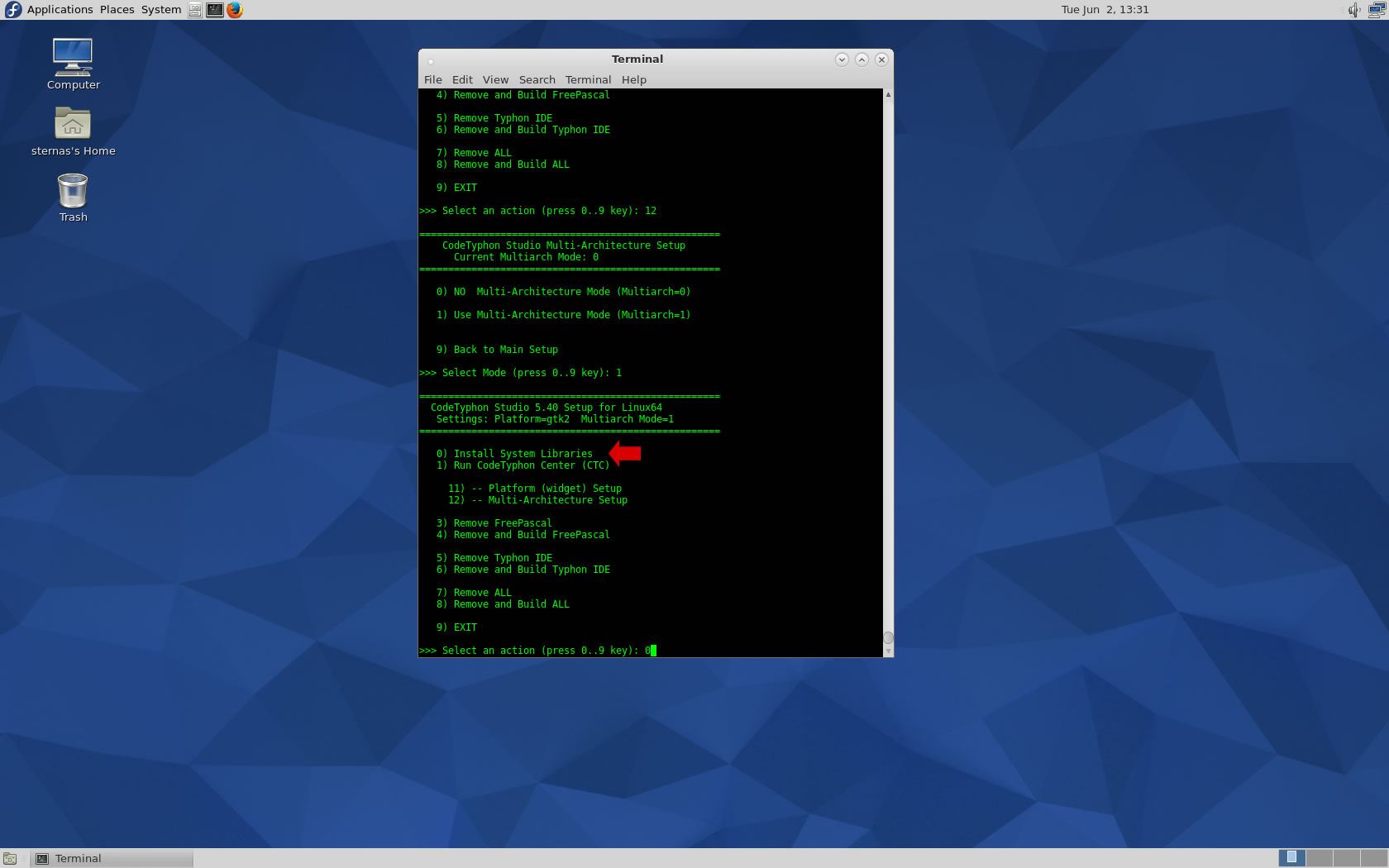Click the lower '4) Remove and Build FreePascal' line

(x=523, y=535)
